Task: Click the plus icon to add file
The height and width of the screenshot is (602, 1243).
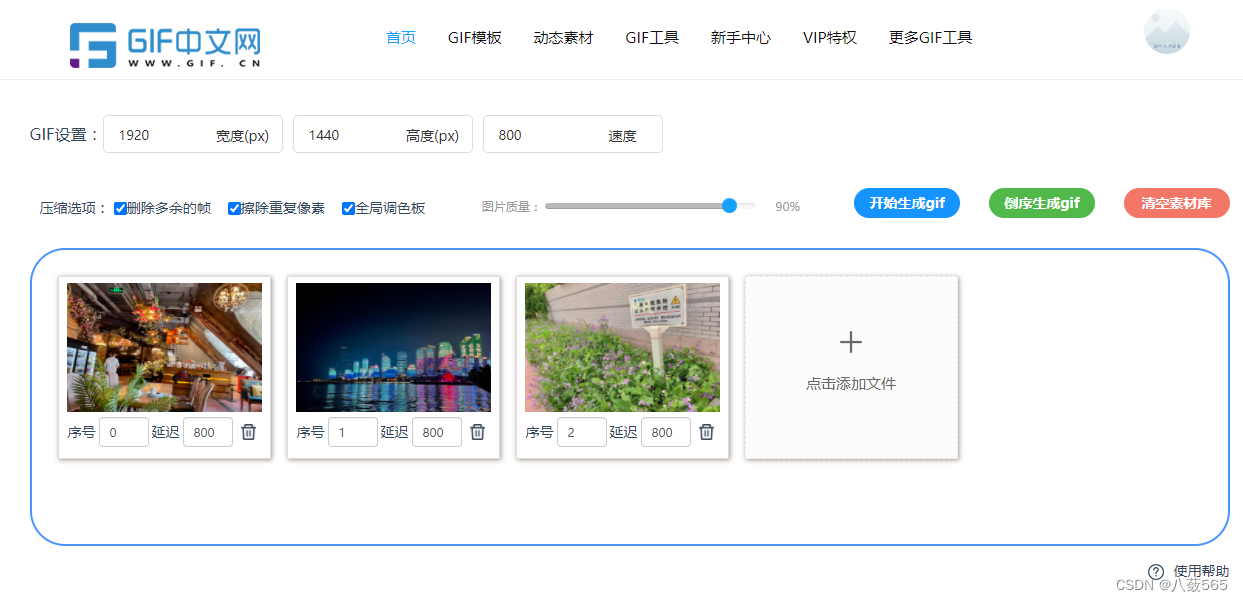Action: coord(851,343)
